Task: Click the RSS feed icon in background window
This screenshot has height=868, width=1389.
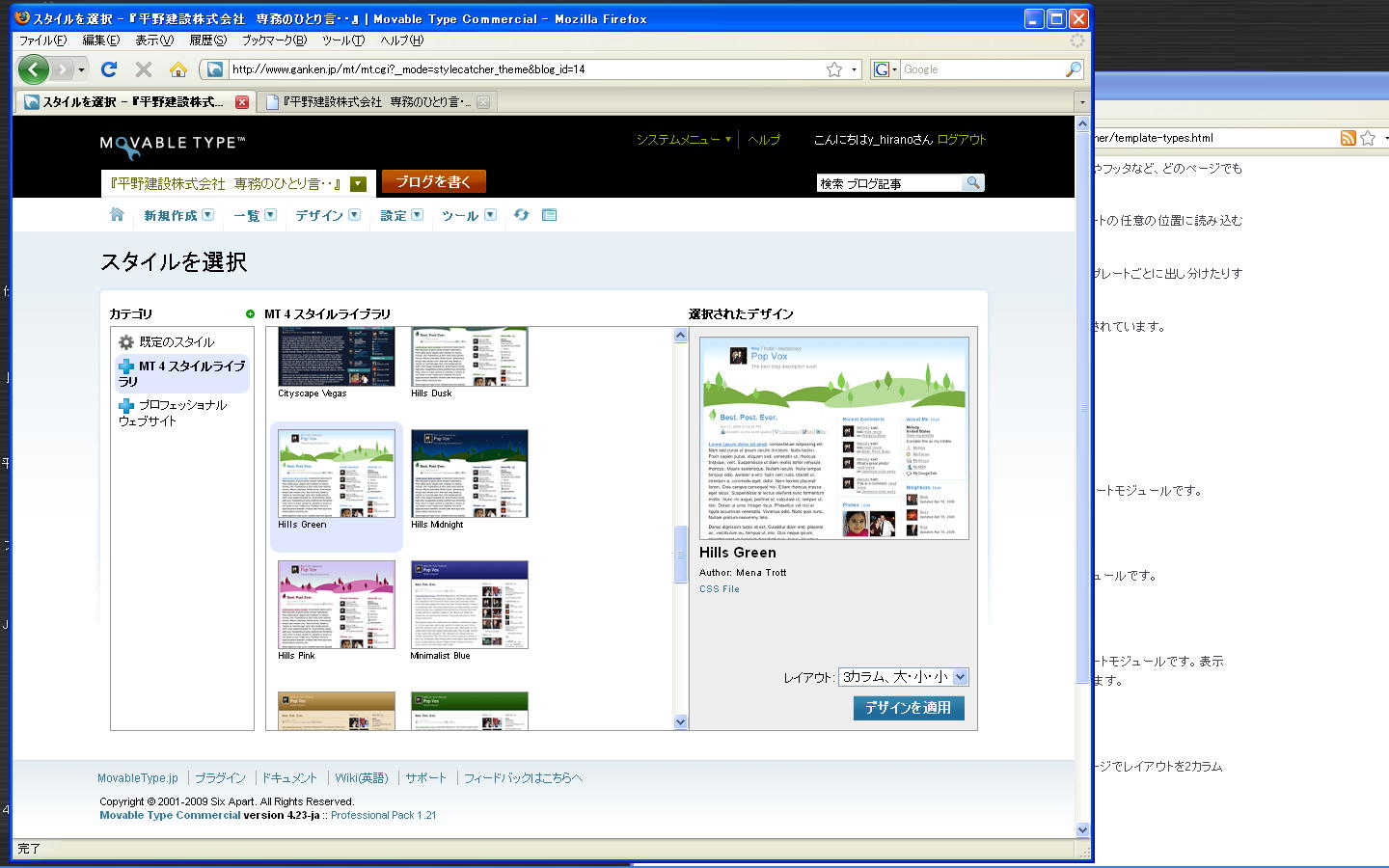Action: (1348, 138)
